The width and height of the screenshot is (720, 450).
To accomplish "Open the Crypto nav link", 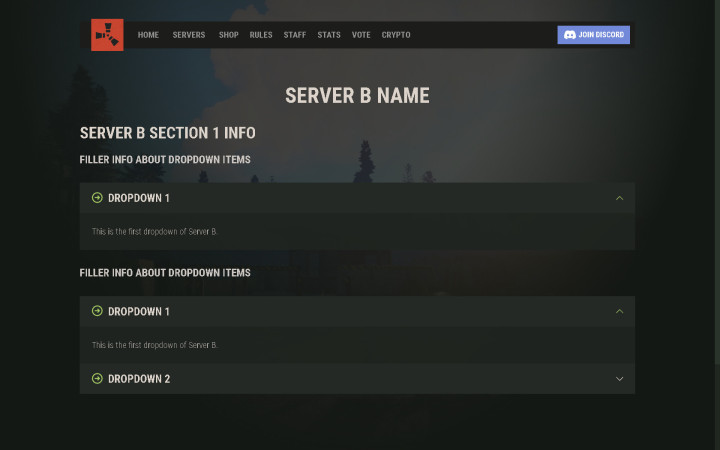I will [396, 35].
